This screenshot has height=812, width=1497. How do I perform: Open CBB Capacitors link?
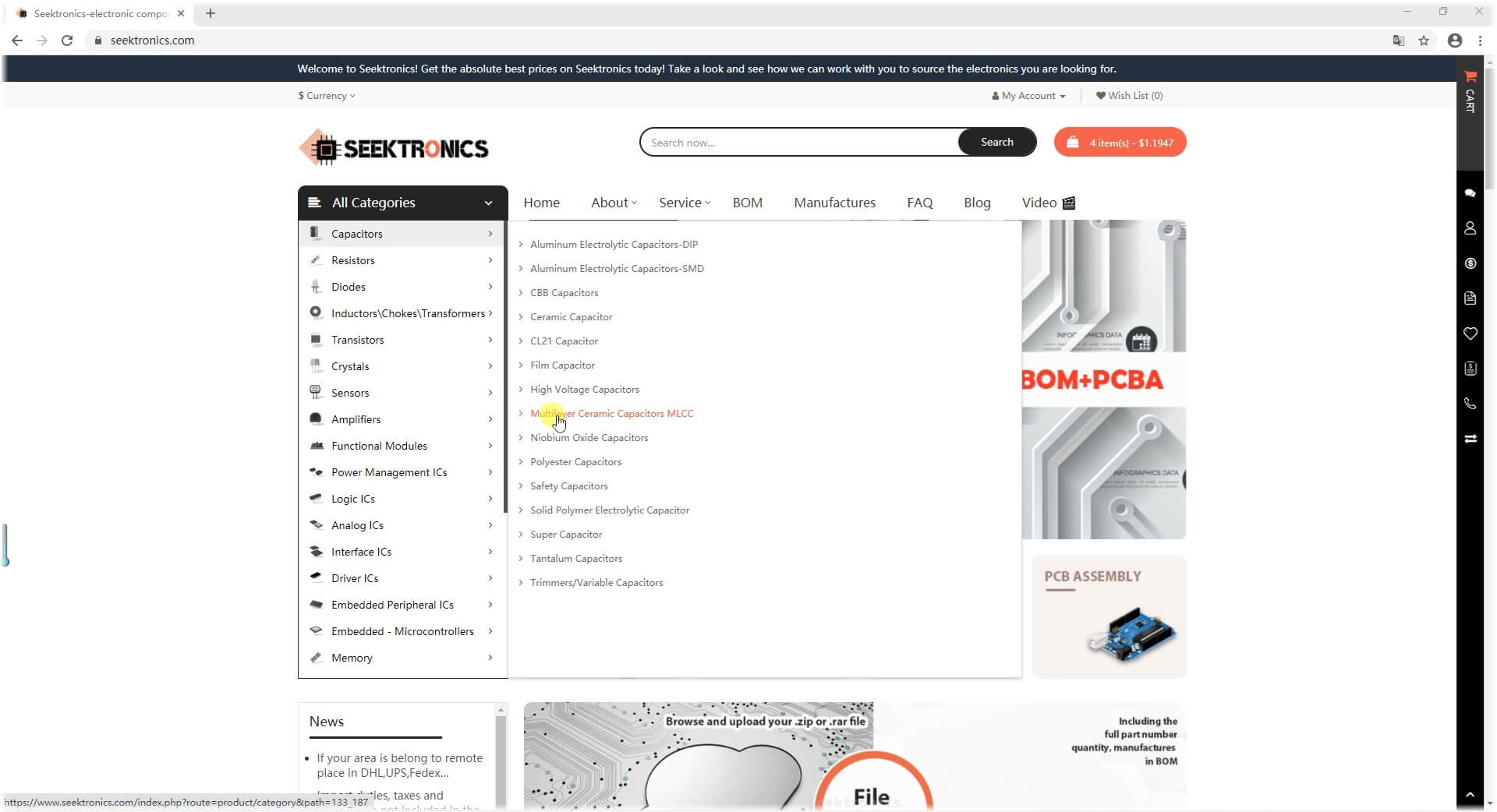(x=564, y=293)
